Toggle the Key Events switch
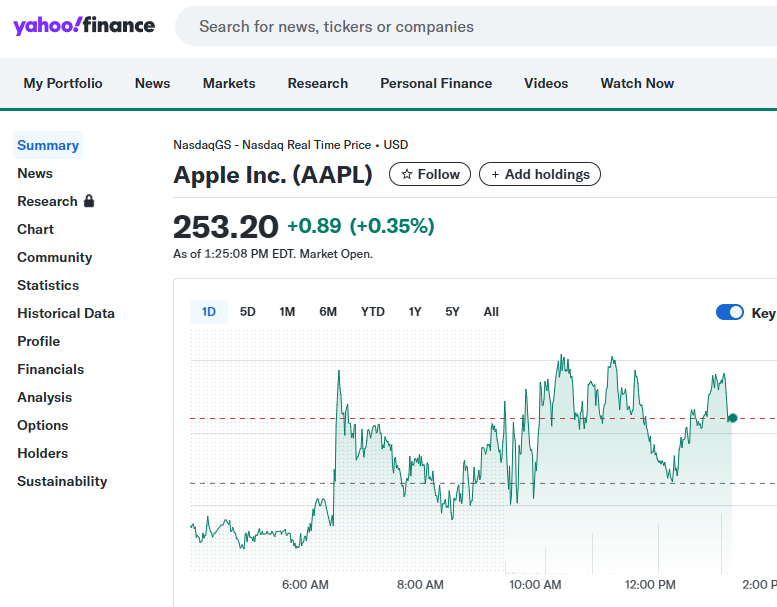This screenshot has height=607, width=777. [730, 312]
